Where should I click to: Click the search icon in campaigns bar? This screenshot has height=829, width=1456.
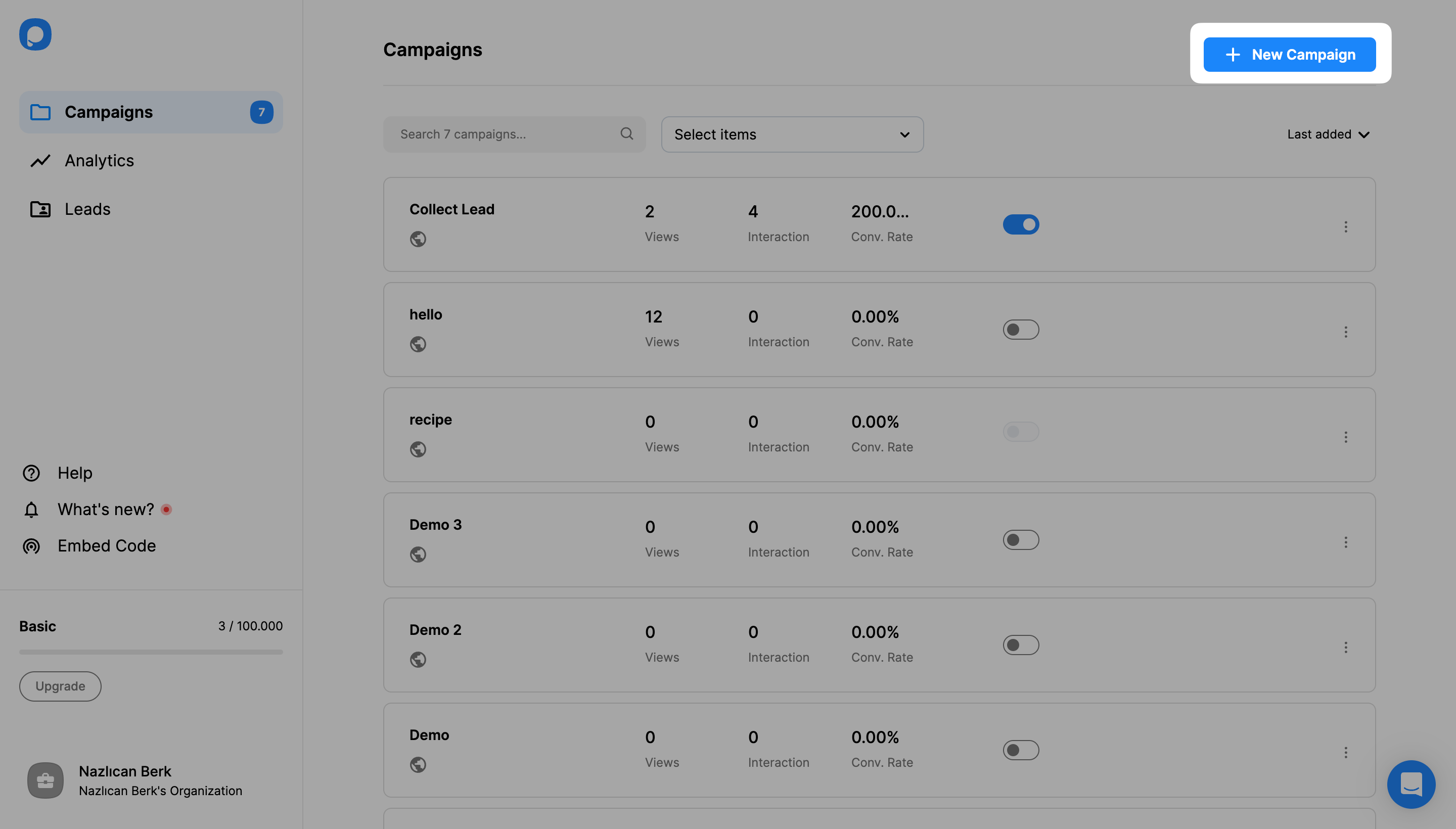click(627, 134)
